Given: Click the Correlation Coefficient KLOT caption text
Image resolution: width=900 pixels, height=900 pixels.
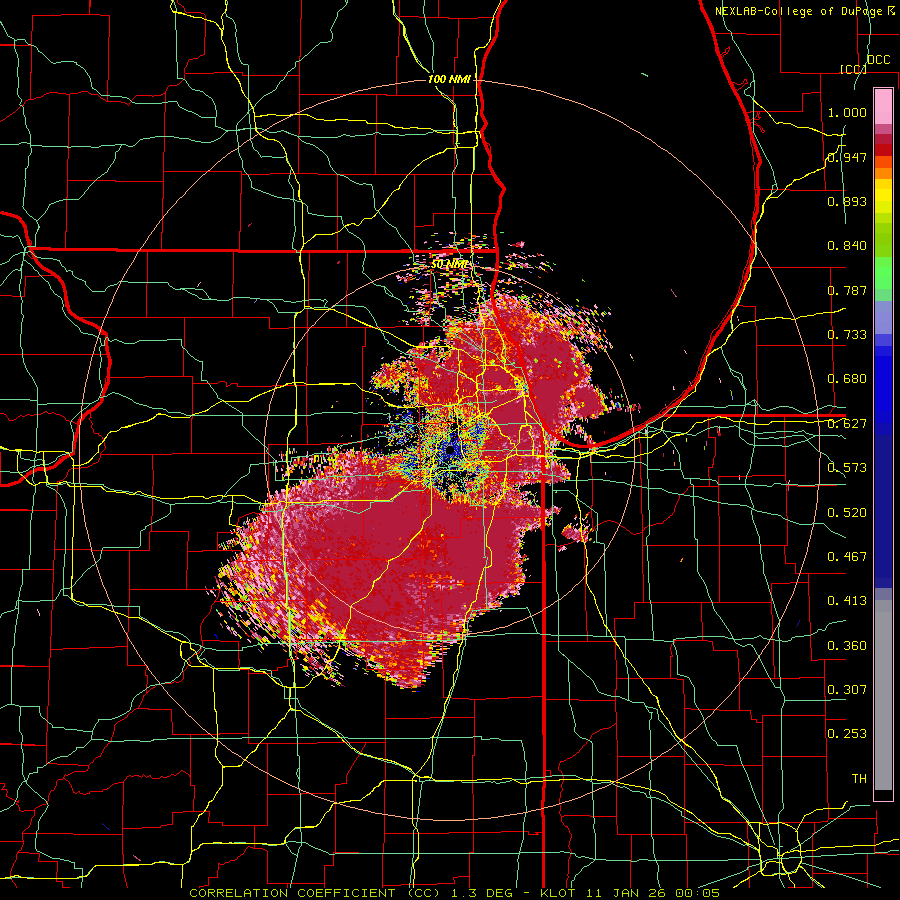Looking at the screenshot, I should tap(454, 893).
